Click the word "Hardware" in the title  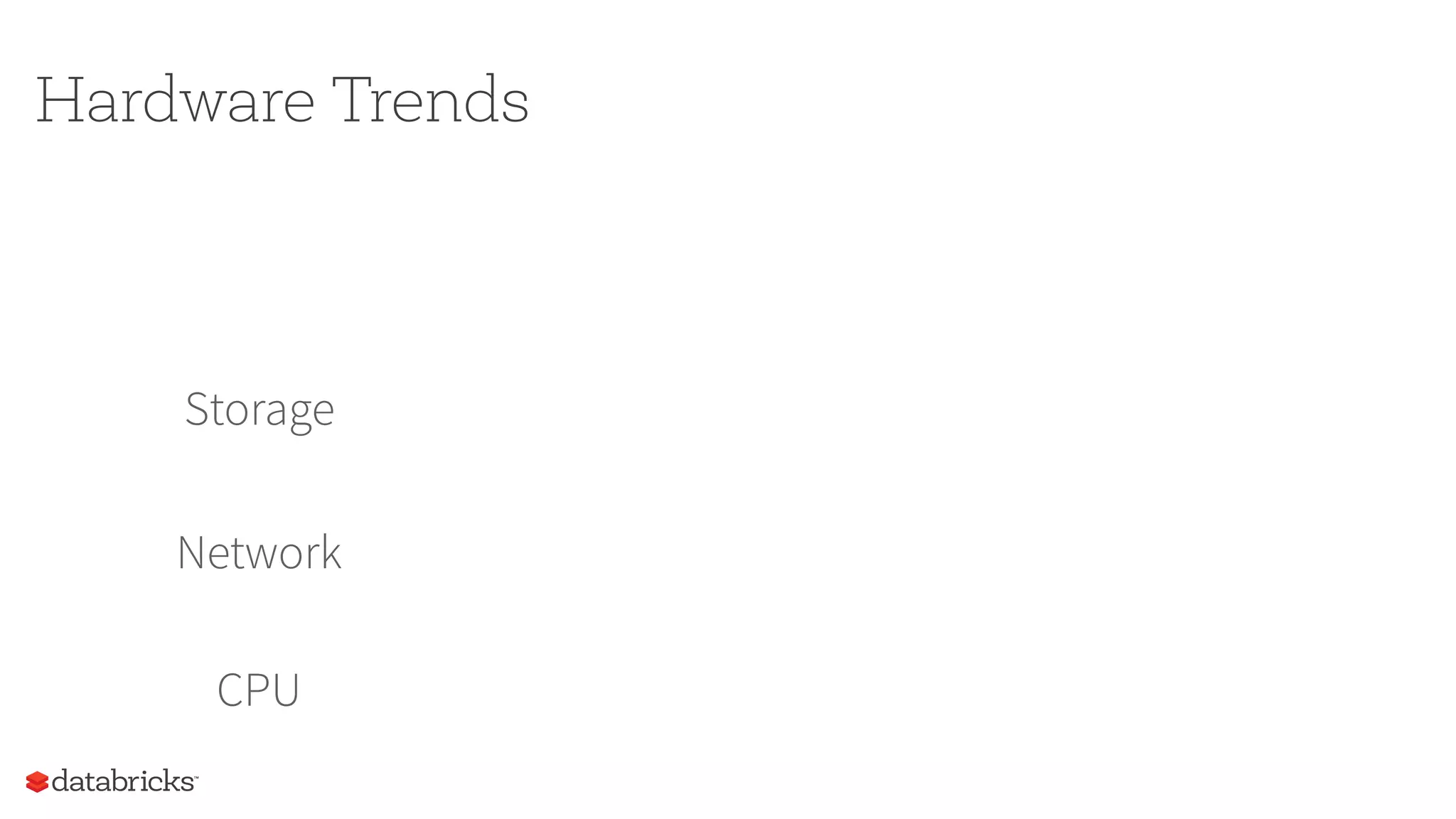click(175, 100)
